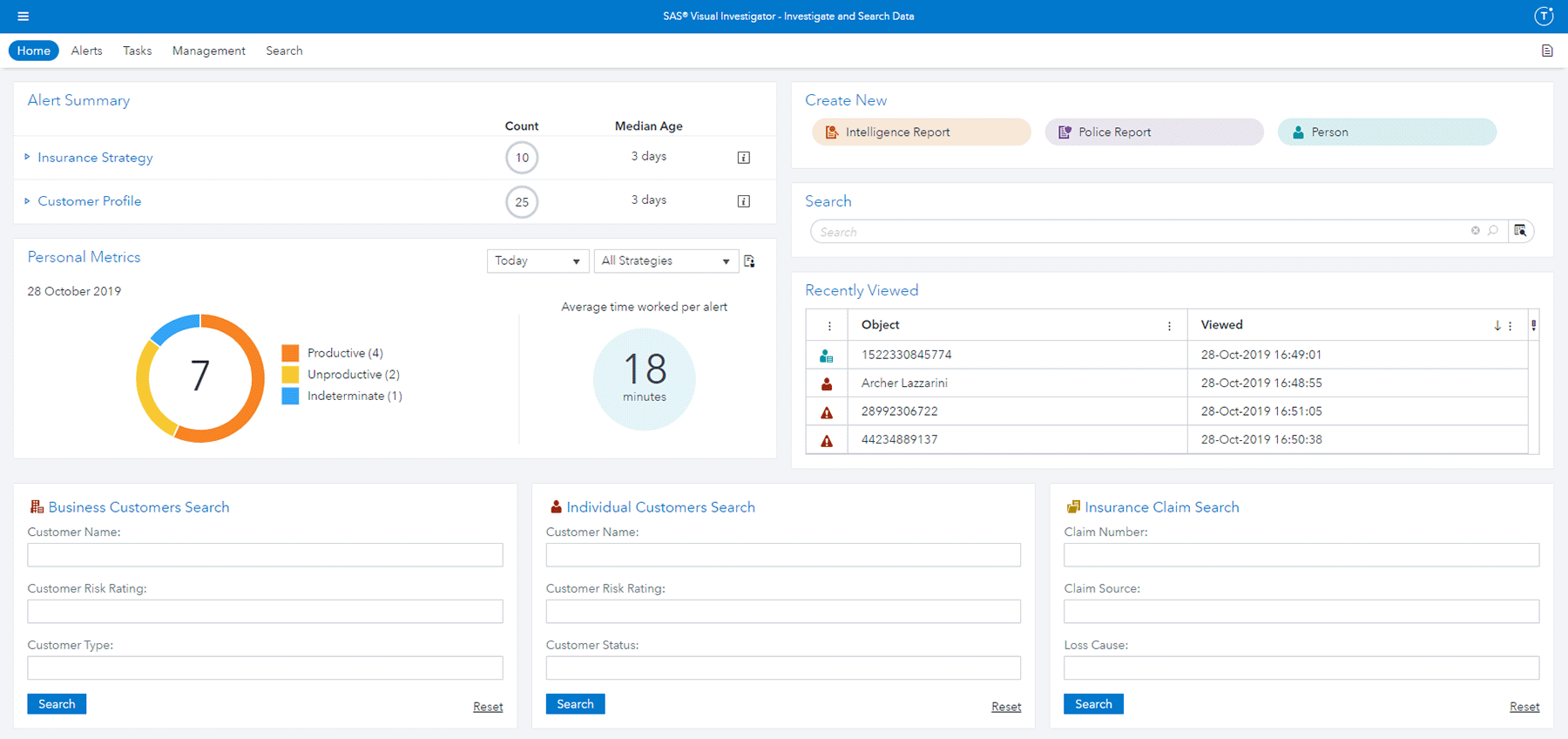1568x739 pixels.
Task: Open the Object column options menu
Action: pos(1169,326)
